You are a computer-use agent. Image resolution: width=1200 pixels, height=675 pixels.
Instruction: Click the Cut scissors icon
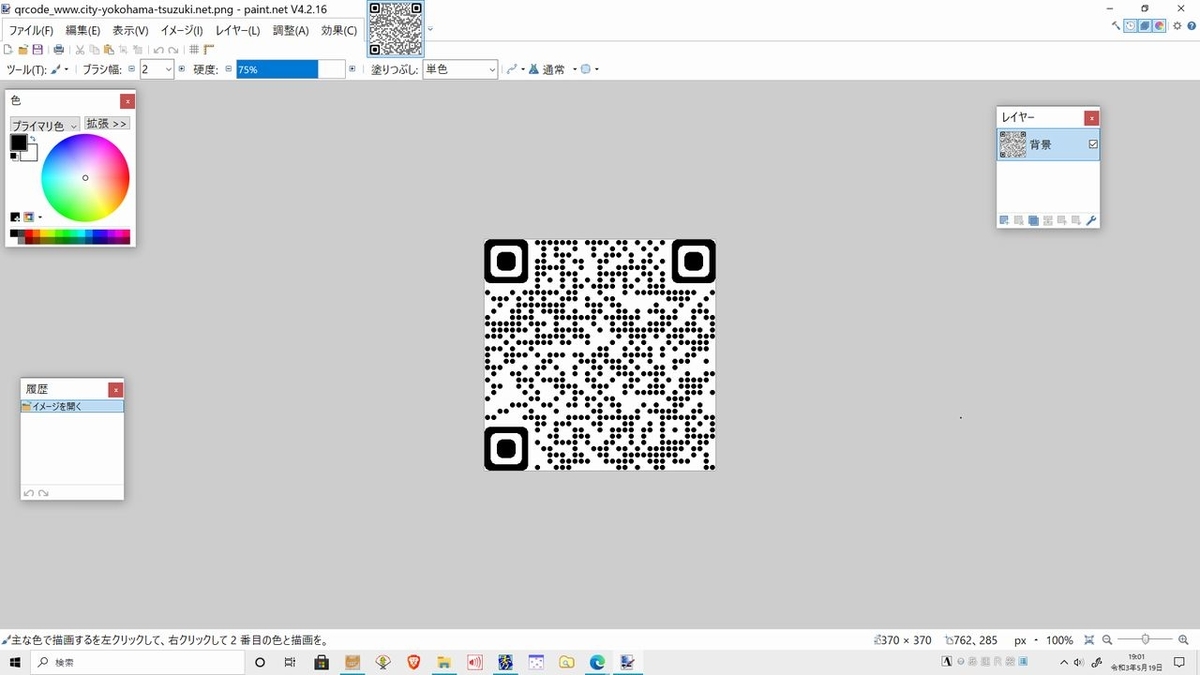pyautogui.click(x=80, y=49)
